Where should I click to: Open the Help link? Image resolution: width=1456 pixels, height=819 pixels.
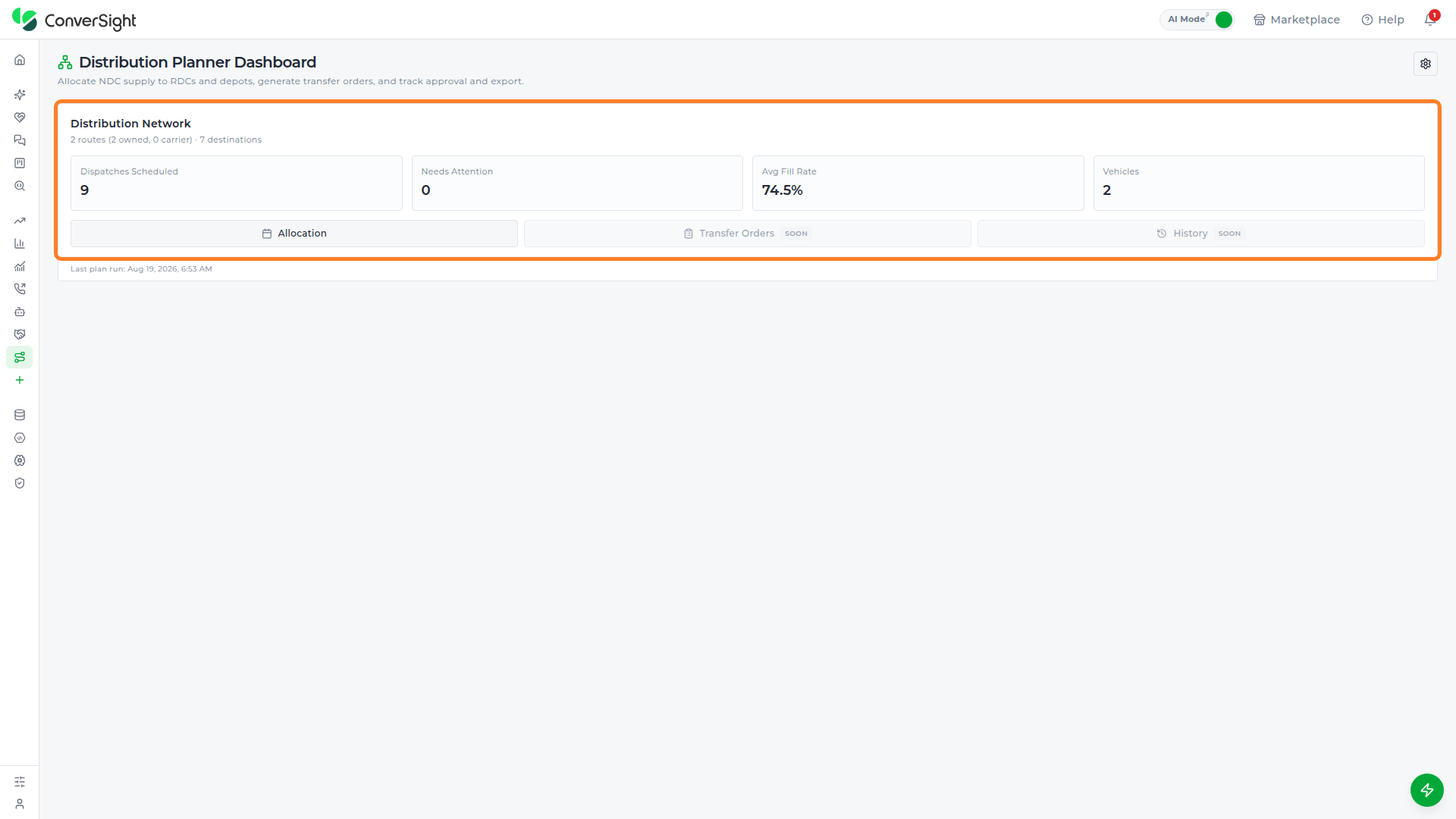click(x=1382, y=20)
